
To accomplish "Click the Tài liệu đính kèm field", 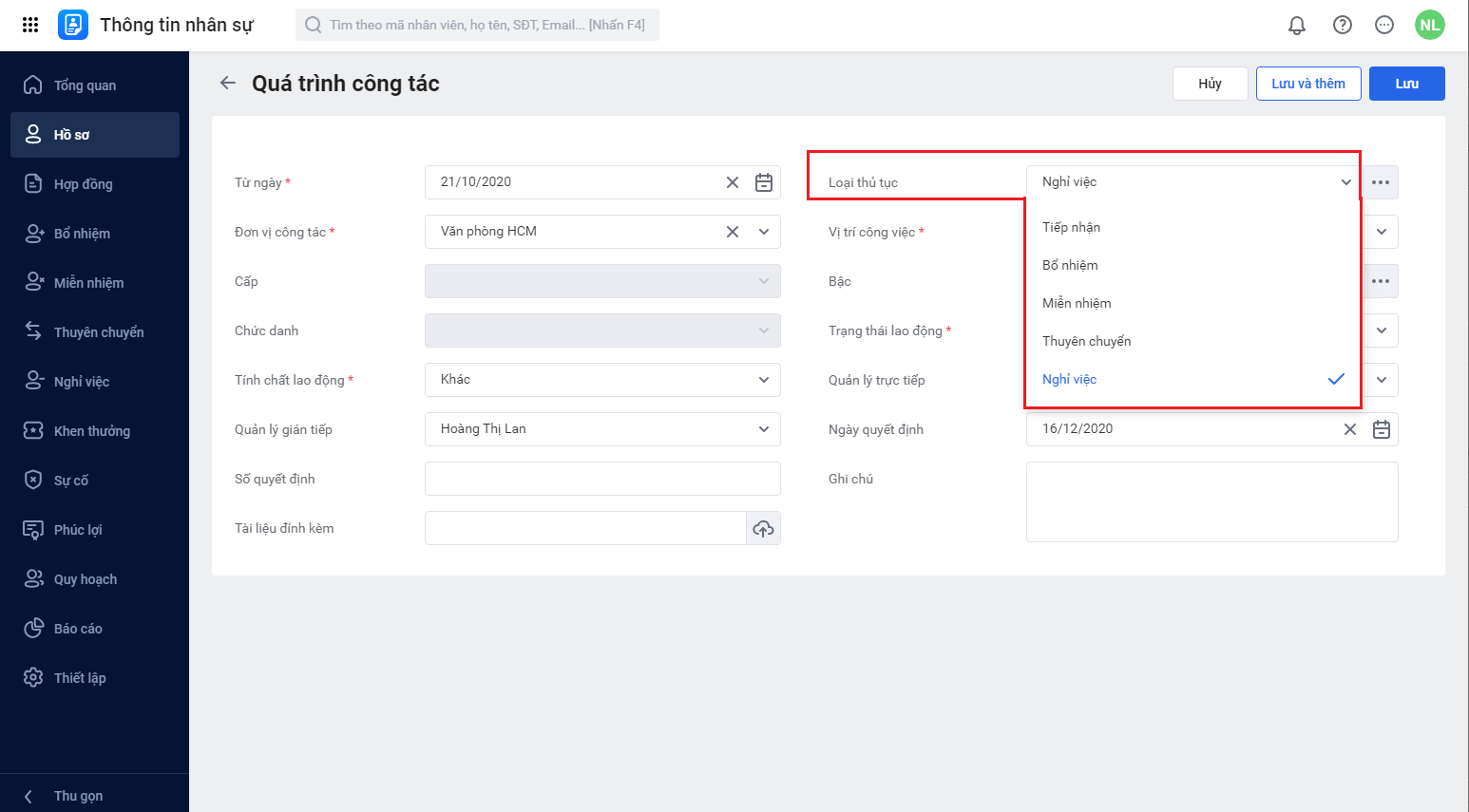I will pyautogui.click(x=585, y=528).
